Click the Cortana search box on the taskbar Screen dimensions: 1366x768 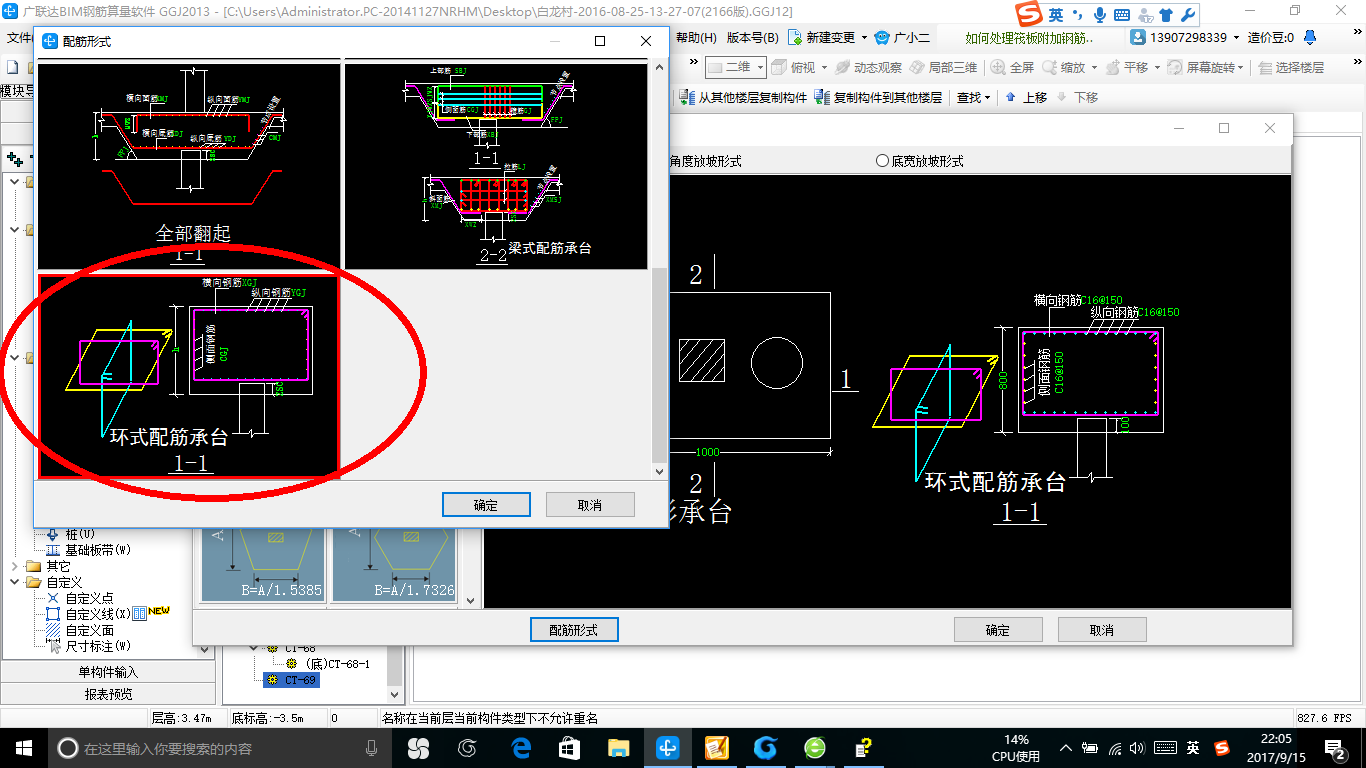pyautogui.click(x=219, y=748)
